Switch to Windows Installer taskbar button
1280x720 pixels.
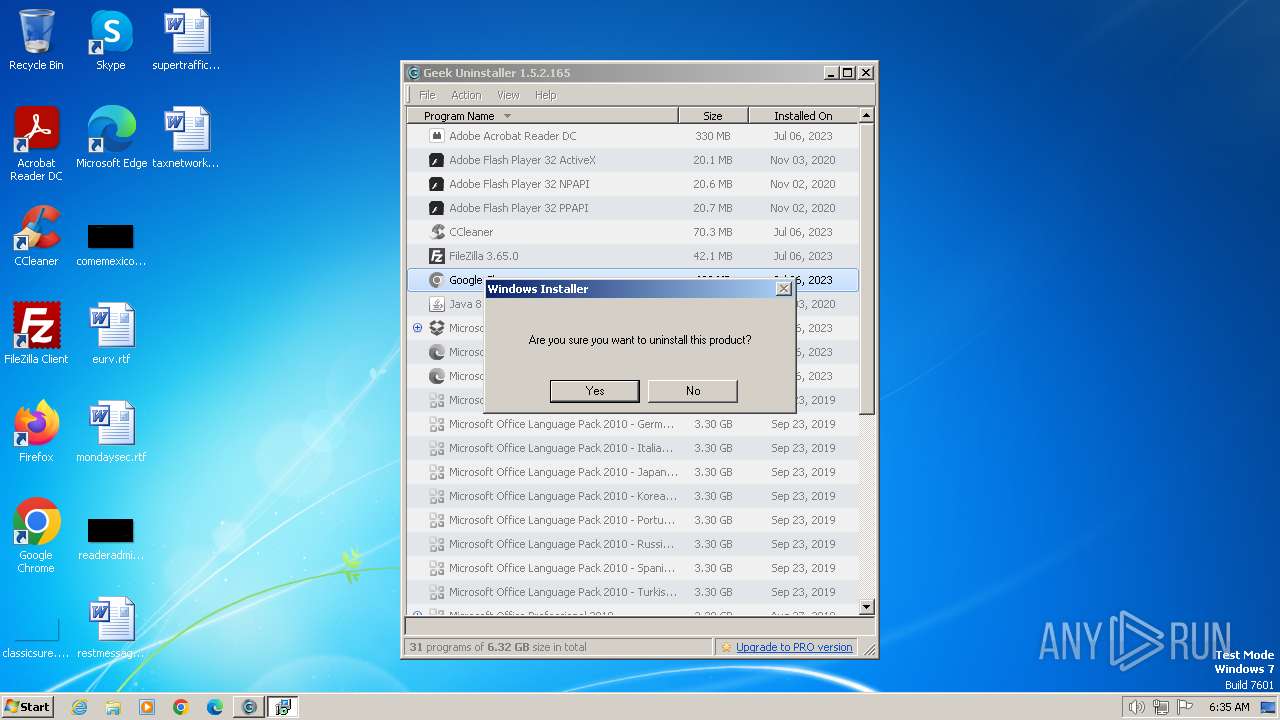(x=283, y=707)
